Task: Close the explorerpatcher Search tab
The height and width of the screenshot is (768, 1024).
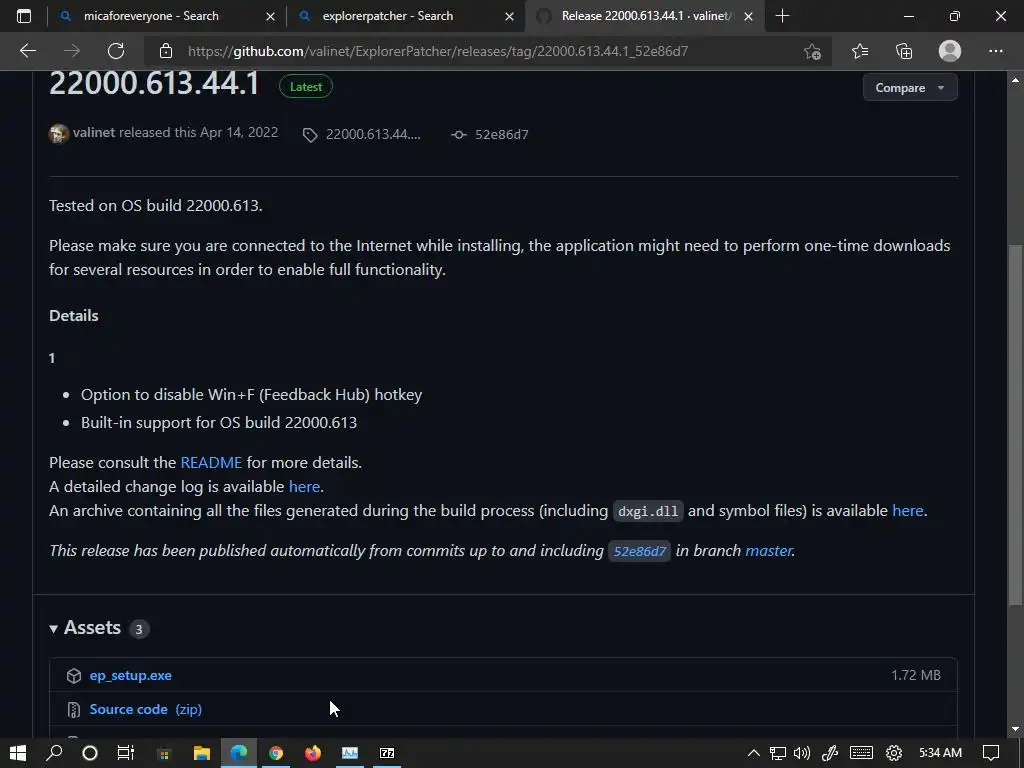Action: pos(509,16)
